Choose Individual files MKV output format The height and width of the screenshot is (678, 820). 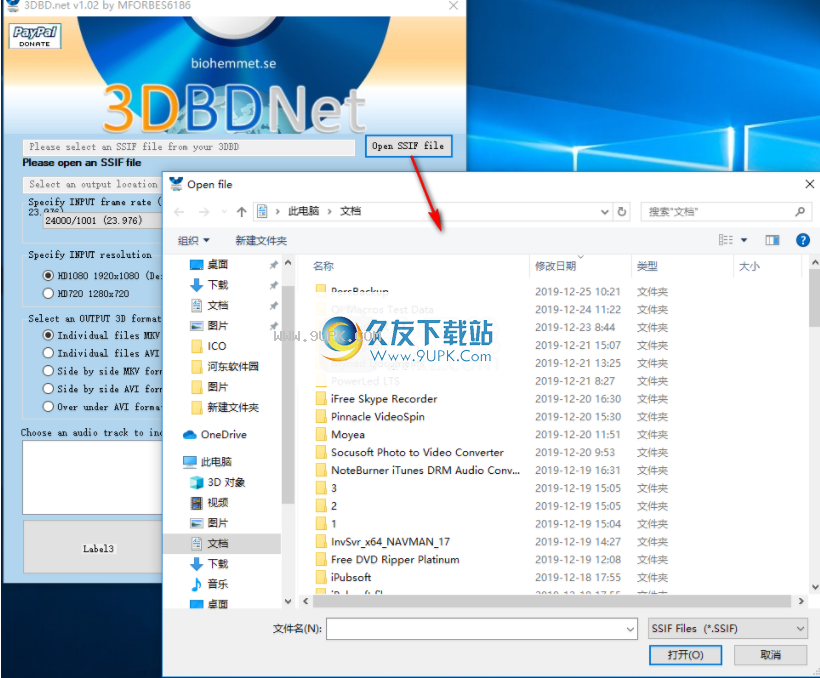(x=48, y=335)
